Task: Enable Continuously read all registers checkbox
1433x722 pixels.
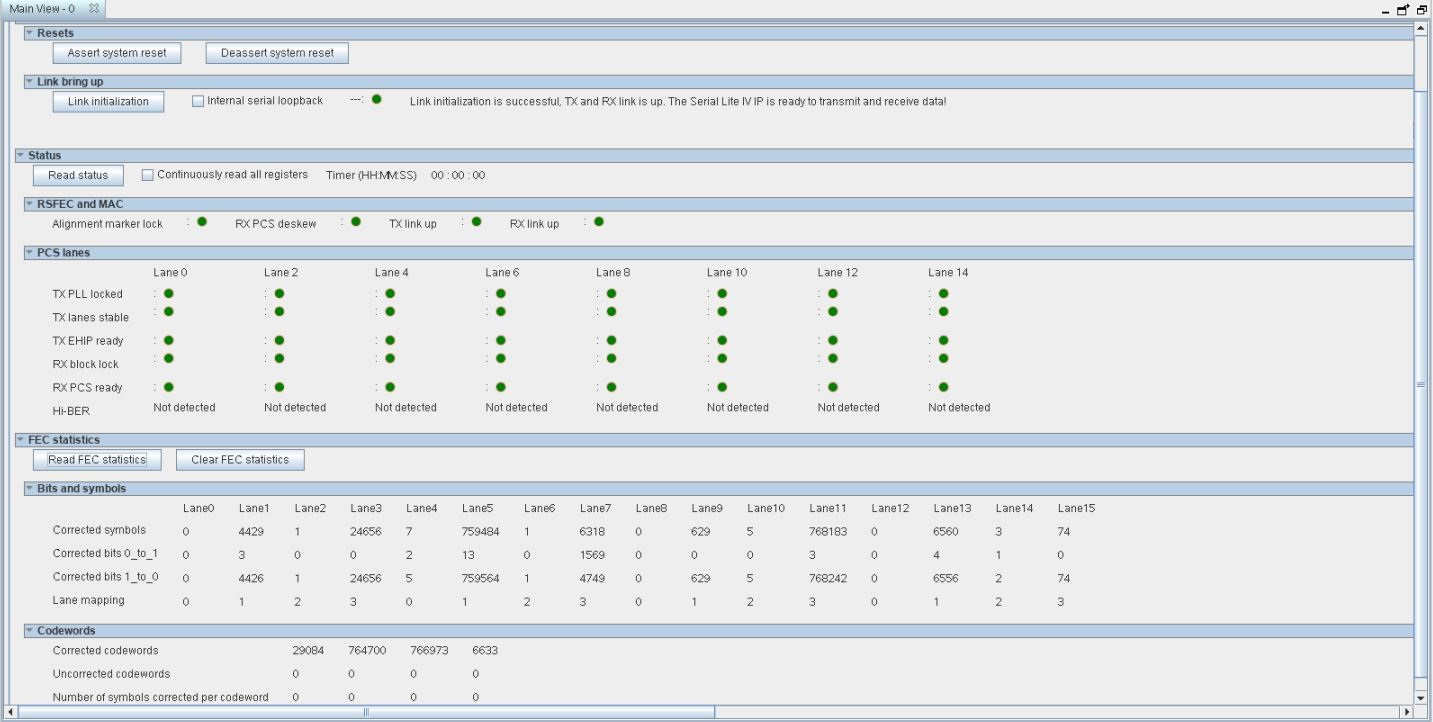Action: tap(148, 175)
